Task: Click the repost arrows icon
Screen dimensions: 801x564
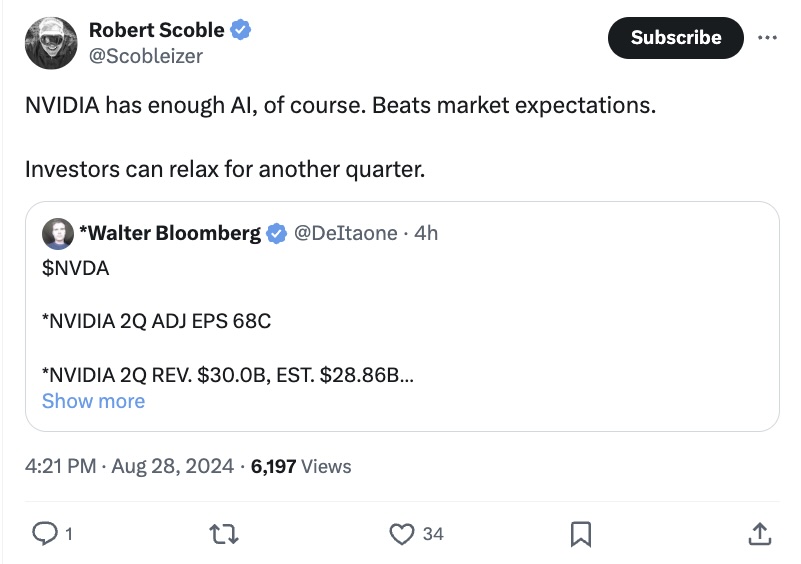Action: pyautogui.click(x=224, y=534)
